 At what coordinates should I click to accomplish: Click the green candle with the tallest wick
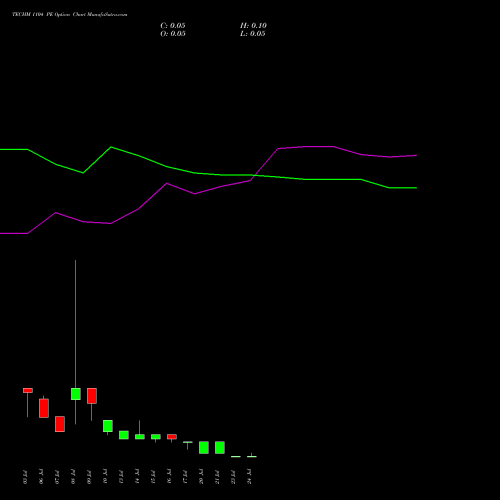[x=76, y=394]
